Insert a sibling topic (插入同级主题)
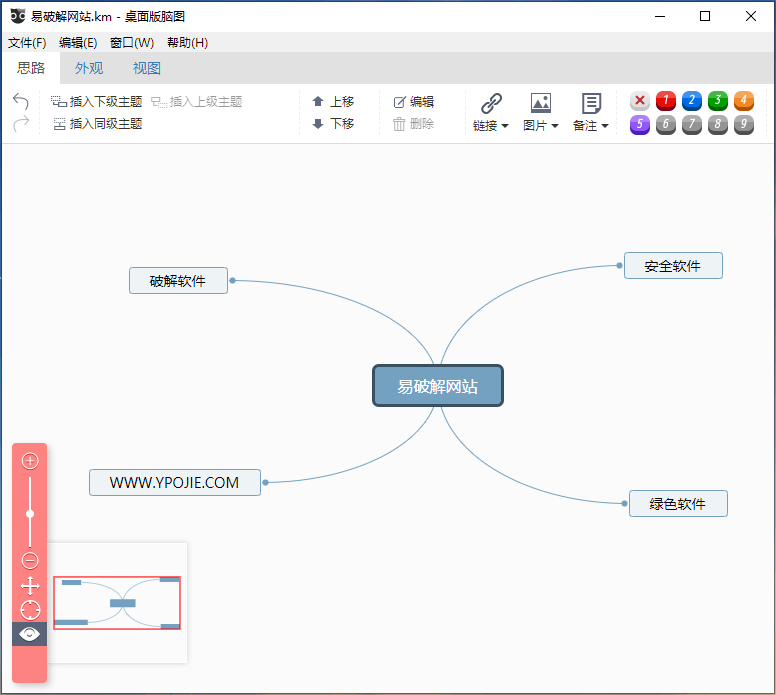 [x=97, y=123]
